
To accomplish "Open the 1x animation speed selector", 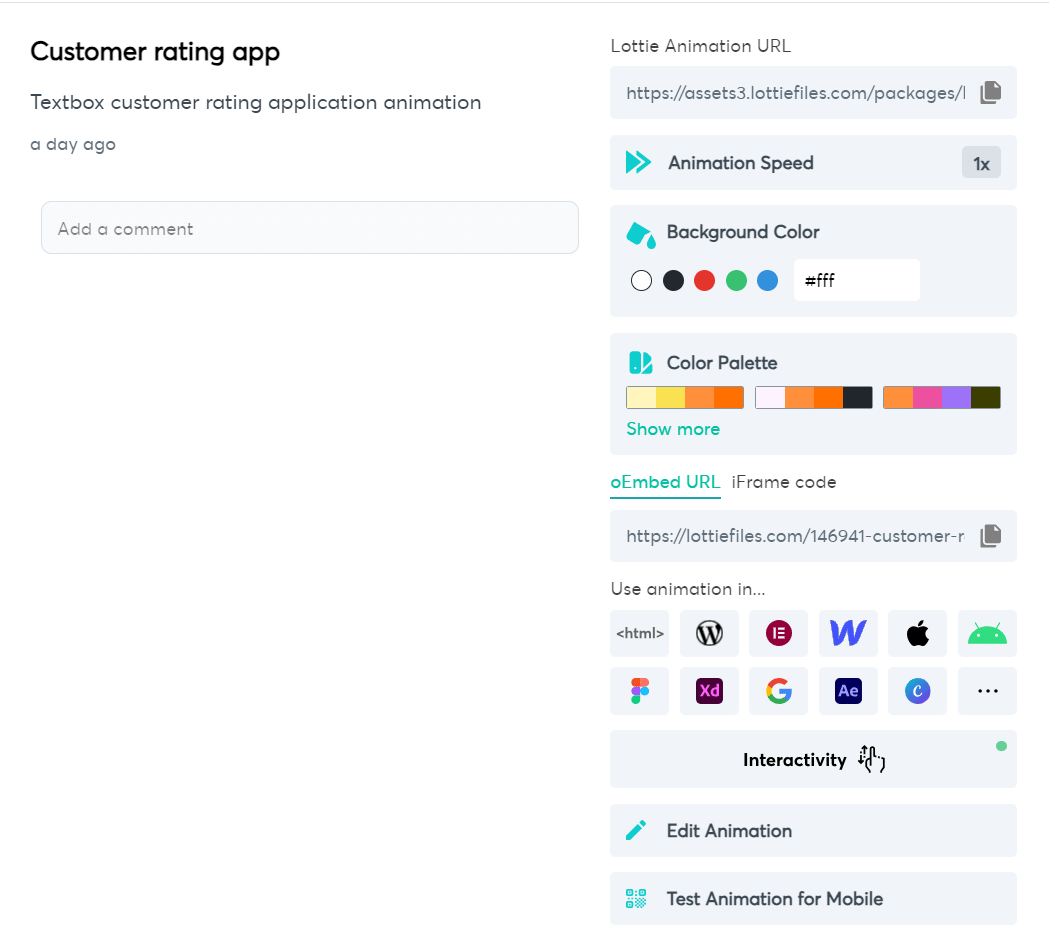I will coord(981,163).
